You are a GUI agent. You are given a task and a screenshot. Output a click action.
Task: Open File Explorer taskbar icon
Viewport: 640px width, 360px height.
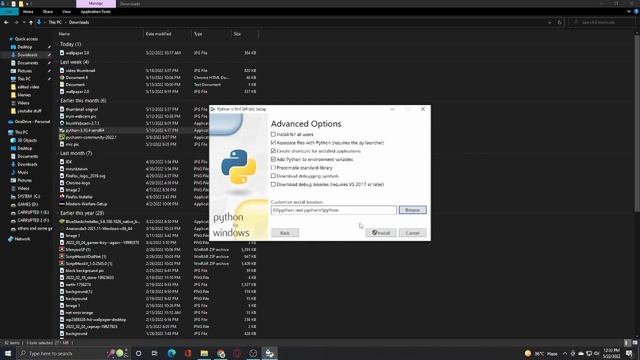coord(204,353)
